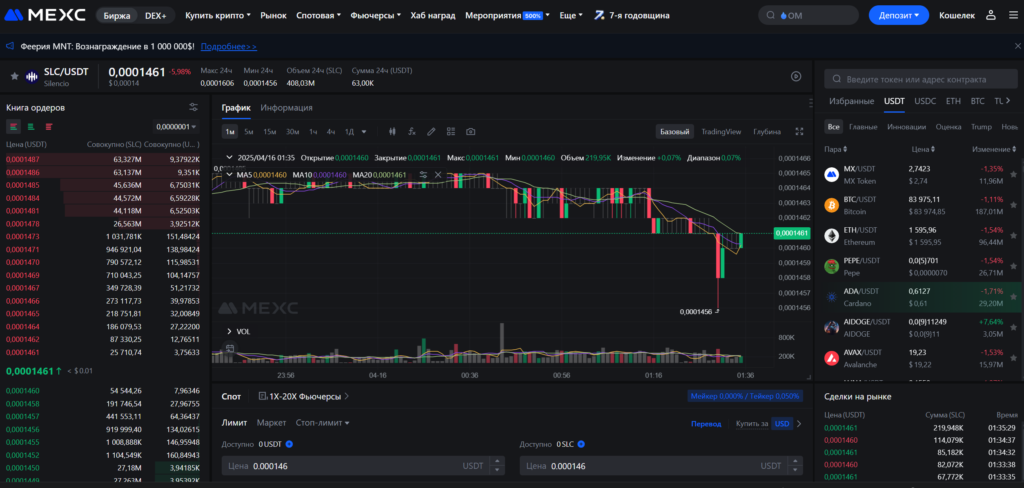Viewport: 1024px width, 488px height.
Task: Open more timeframes dropdown arrow
Action: pyautogui.click(x=364, y=131)
